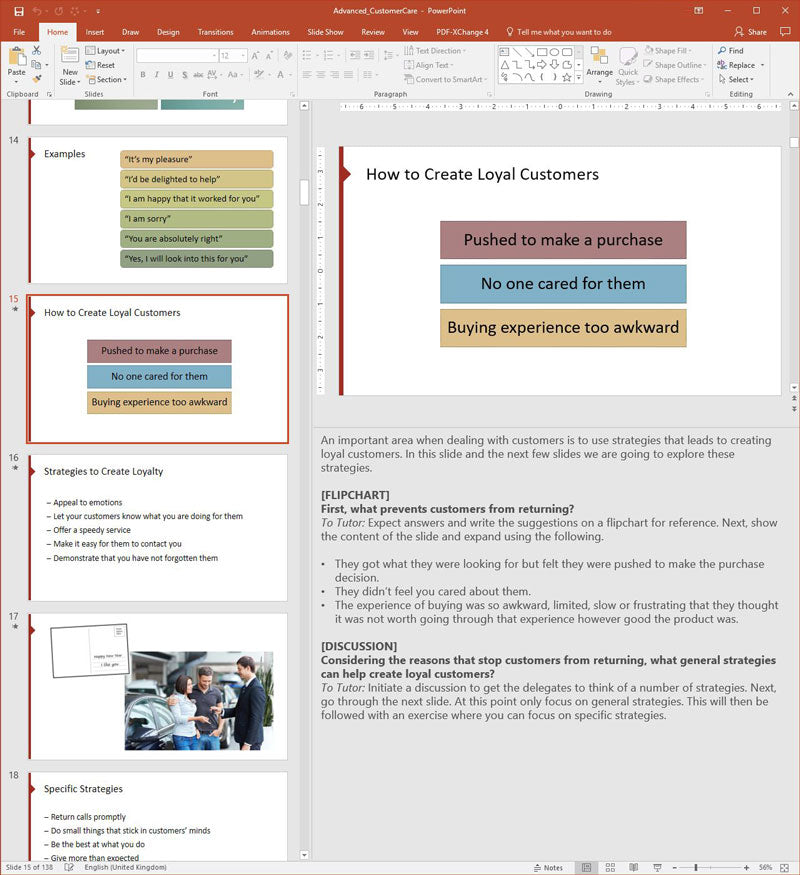The width and height of the screenshot is (800, 875).
Task: Switch to the Slide Show tab
Action: [325, 32]
